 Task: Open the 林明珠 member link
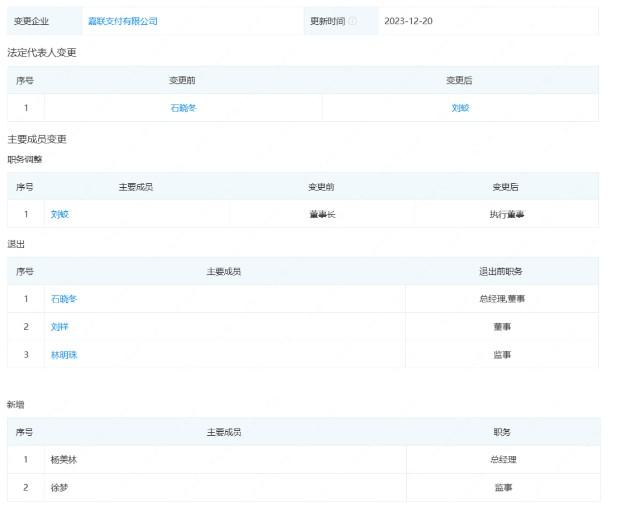tap(64, 355)
